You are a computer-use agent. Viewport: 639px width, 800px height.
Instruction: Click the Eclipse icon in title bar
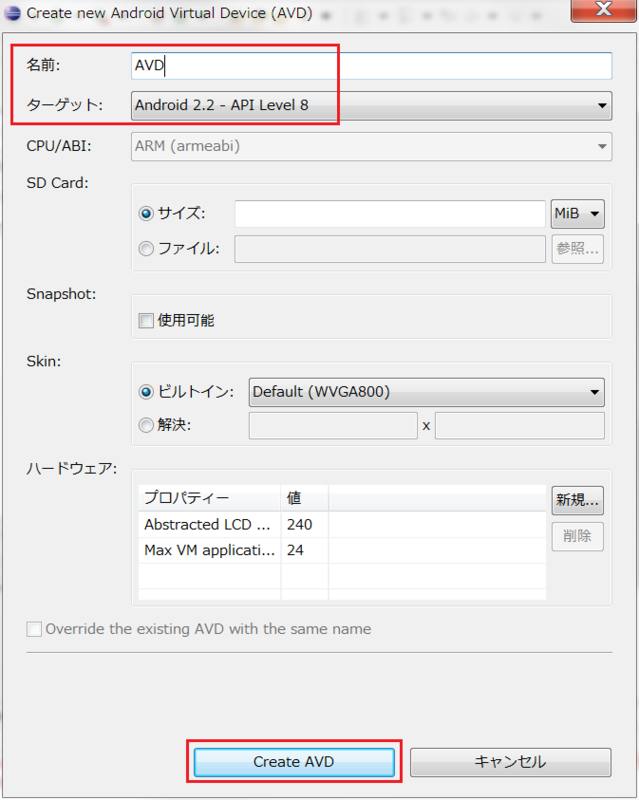point(12,13)
